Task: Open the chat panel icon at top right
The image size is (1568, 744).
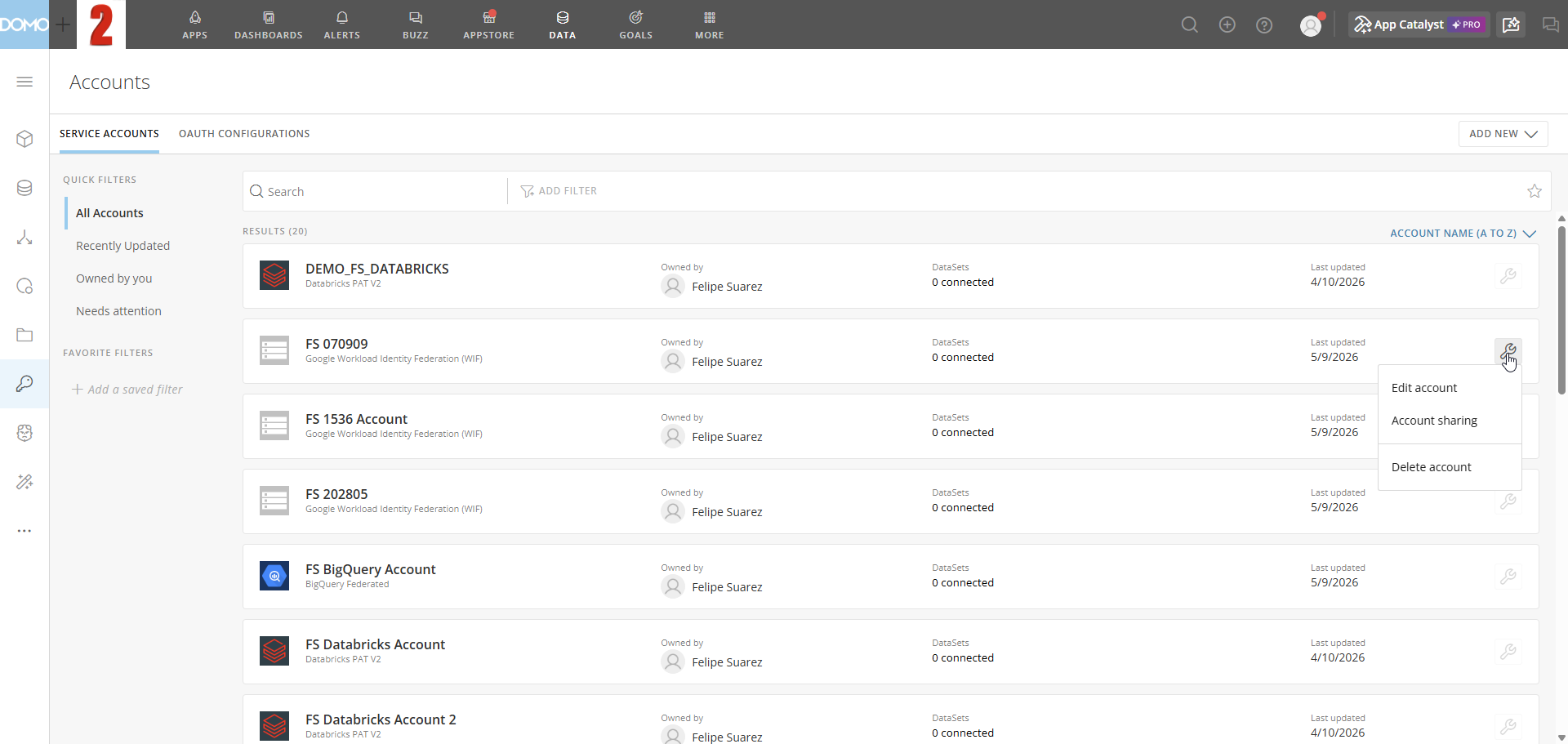Action: 1550,25
